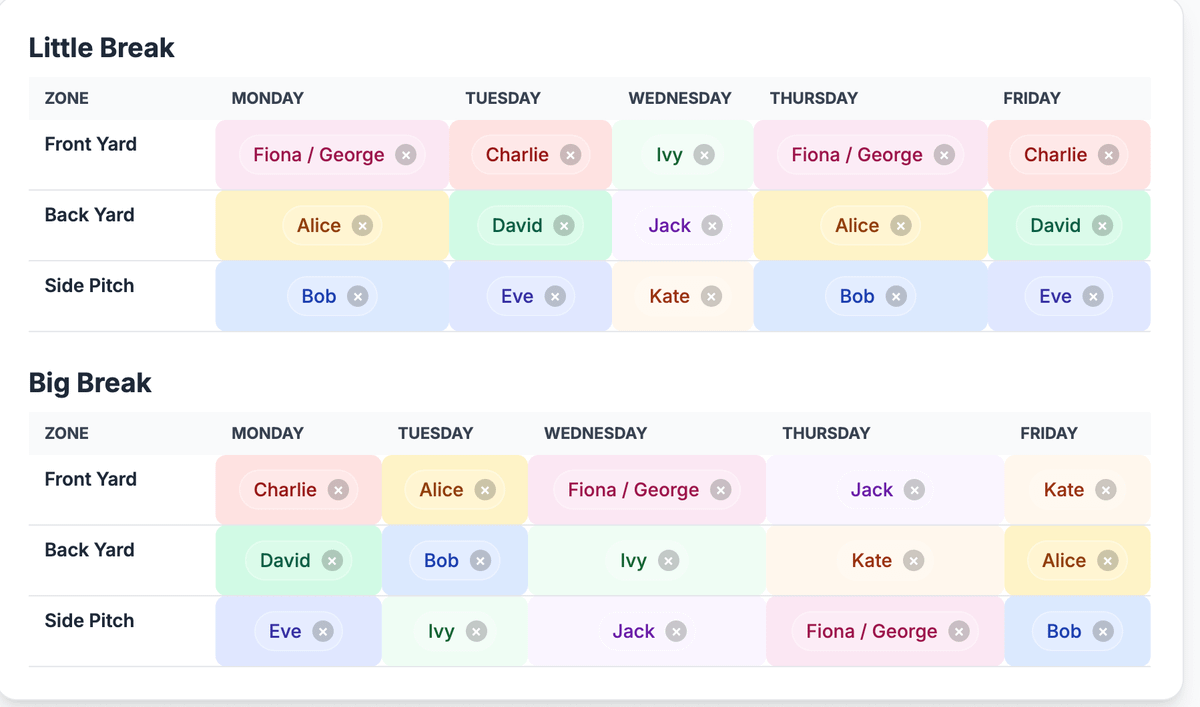Remove Ivy from Big Break Wednesday Back Yard
Viewport: 1200px width, 707px height.
668,561
